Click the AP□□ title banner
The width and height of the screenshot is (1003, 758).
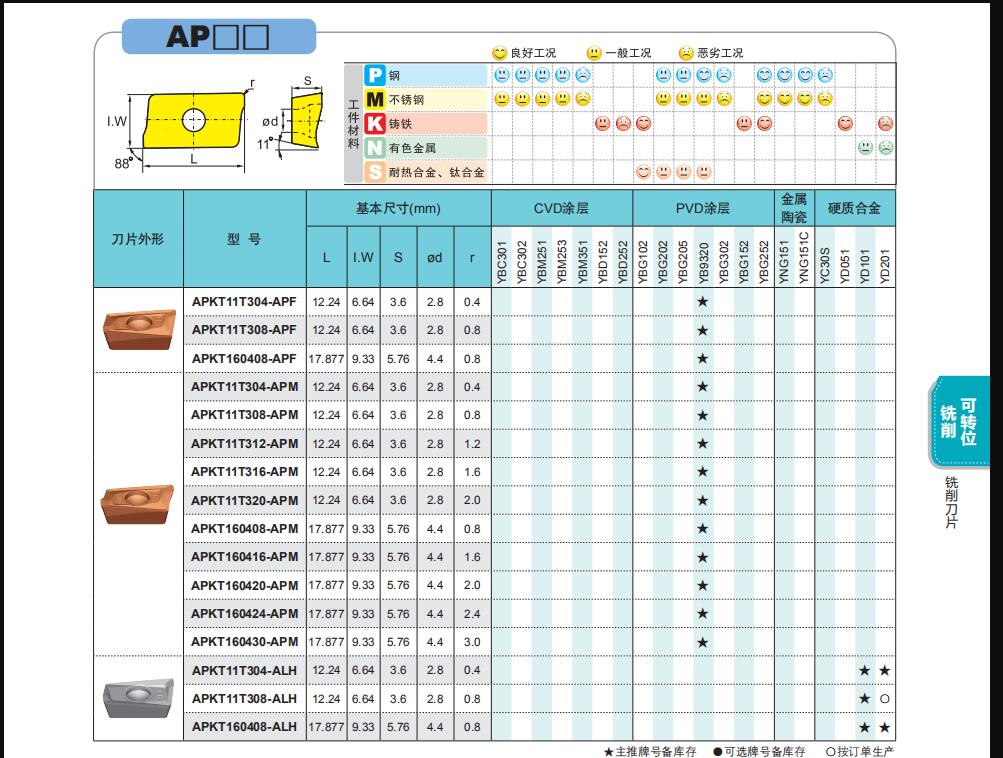[218, 37]
